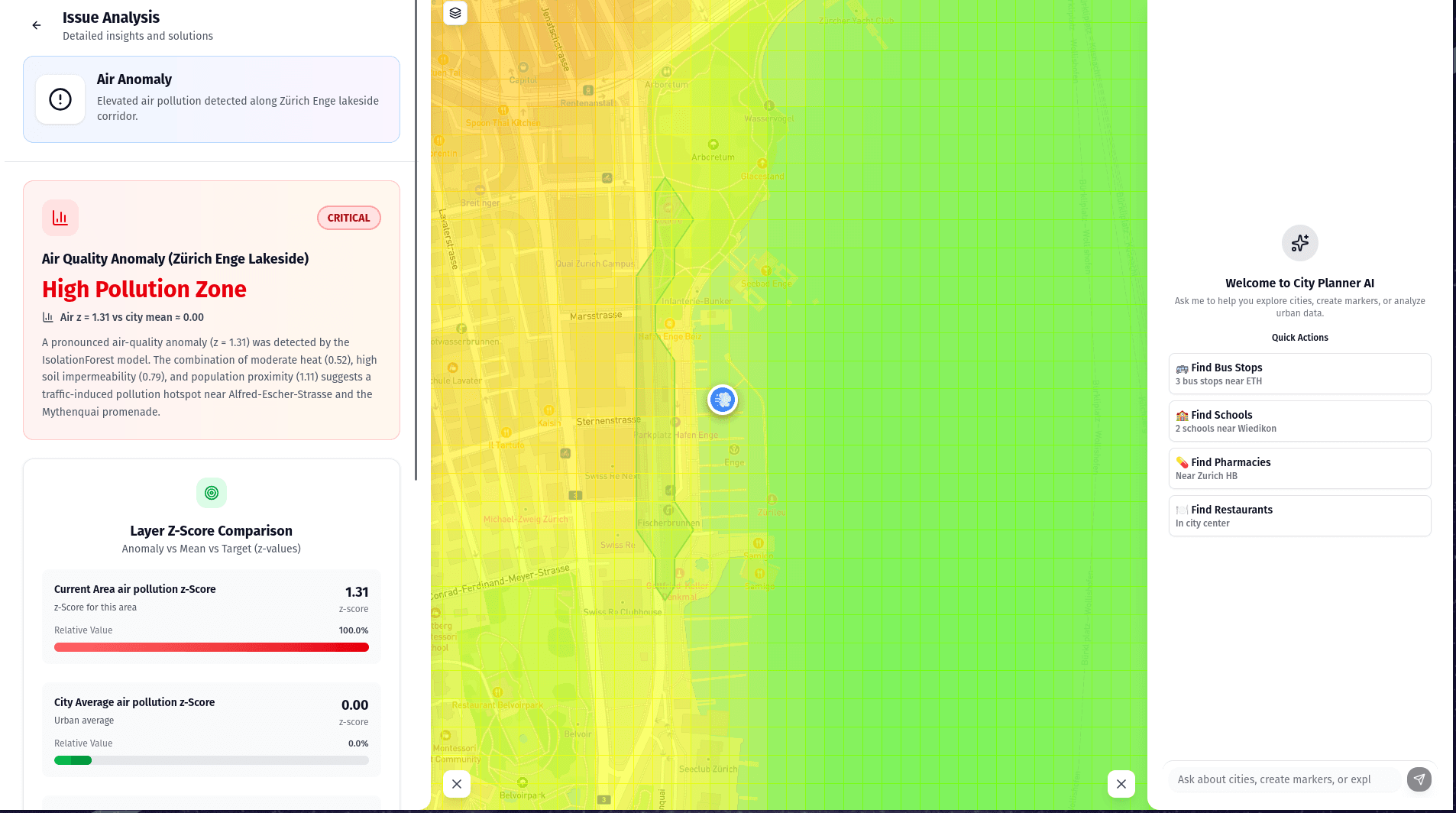Select the Find Bus Stops quick action

coord(1299,374)
